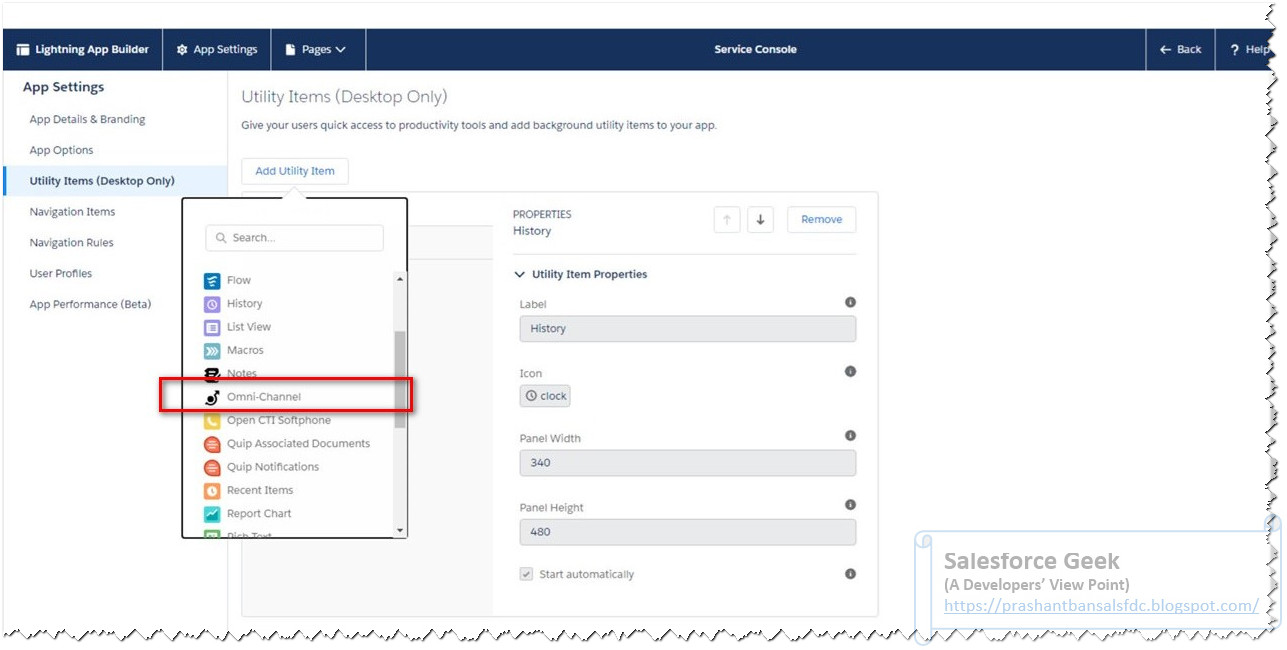
Task: Open User Profiles settings
Action: [x=60, y=274]
